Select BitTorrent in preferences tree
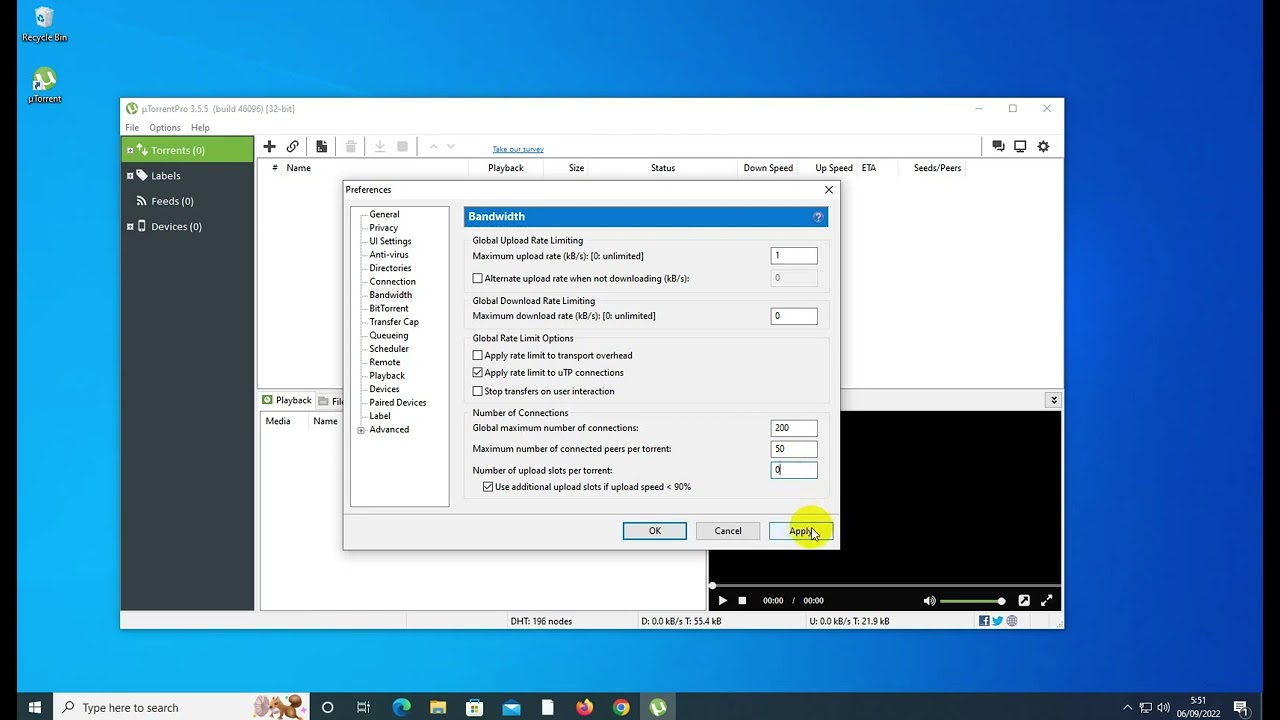Screen dimensions: 1280x720 (x=389, y=308)
